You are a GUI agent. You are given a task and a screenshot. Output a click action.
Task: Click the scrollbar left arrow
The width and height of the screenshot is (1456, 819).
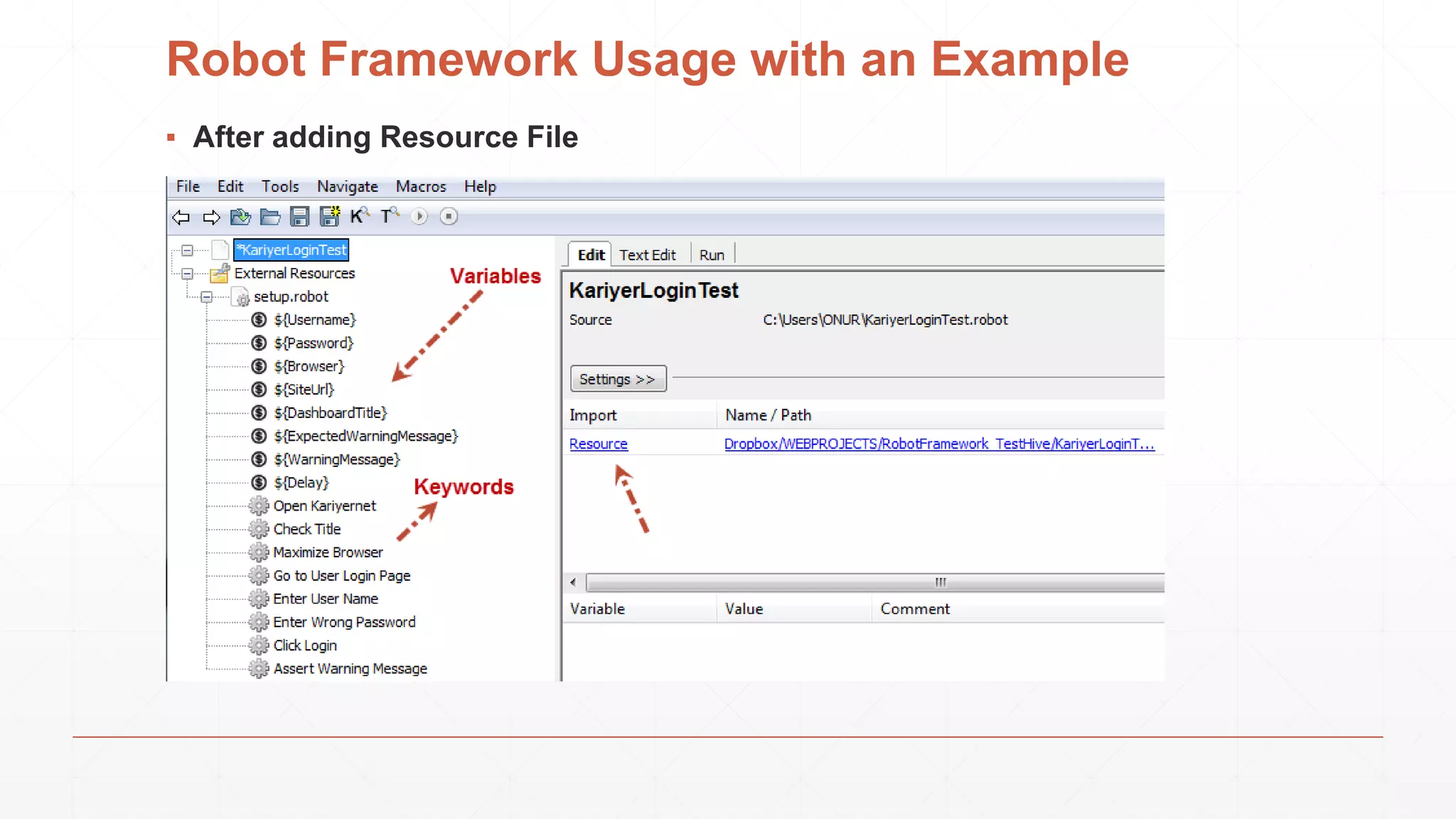pos(574,582)
